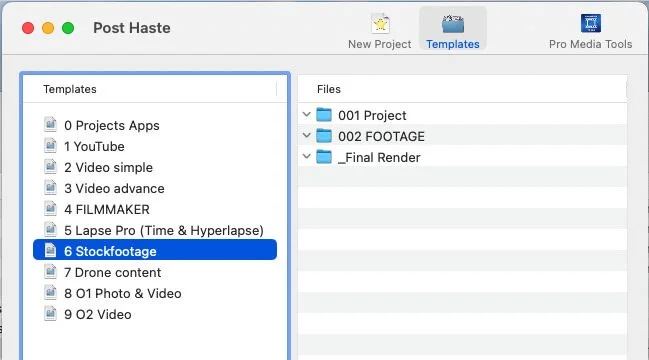The image size is (649, 360).
Task: Select the 002 FOOTAGE folder name
Action: tap(381, 137)
